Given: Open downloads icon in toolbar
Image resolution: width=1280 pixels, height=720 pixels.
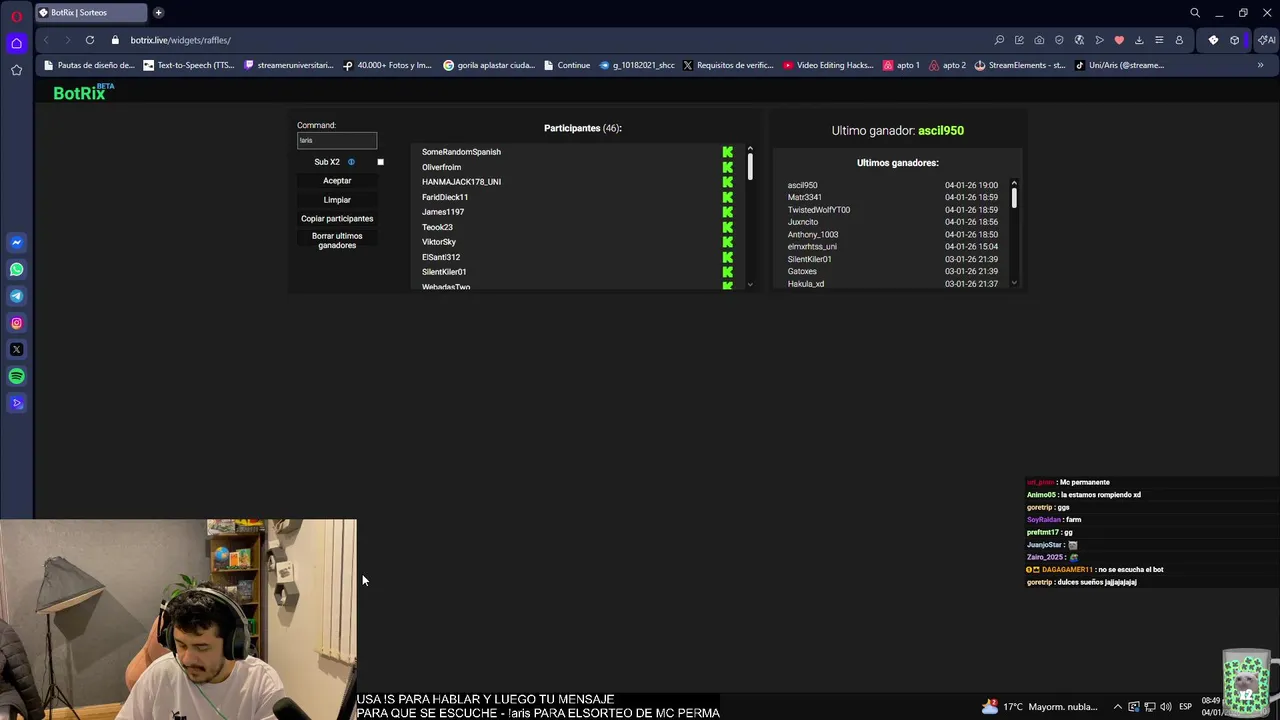Looking at the screenshot, I should point(1139,40).
